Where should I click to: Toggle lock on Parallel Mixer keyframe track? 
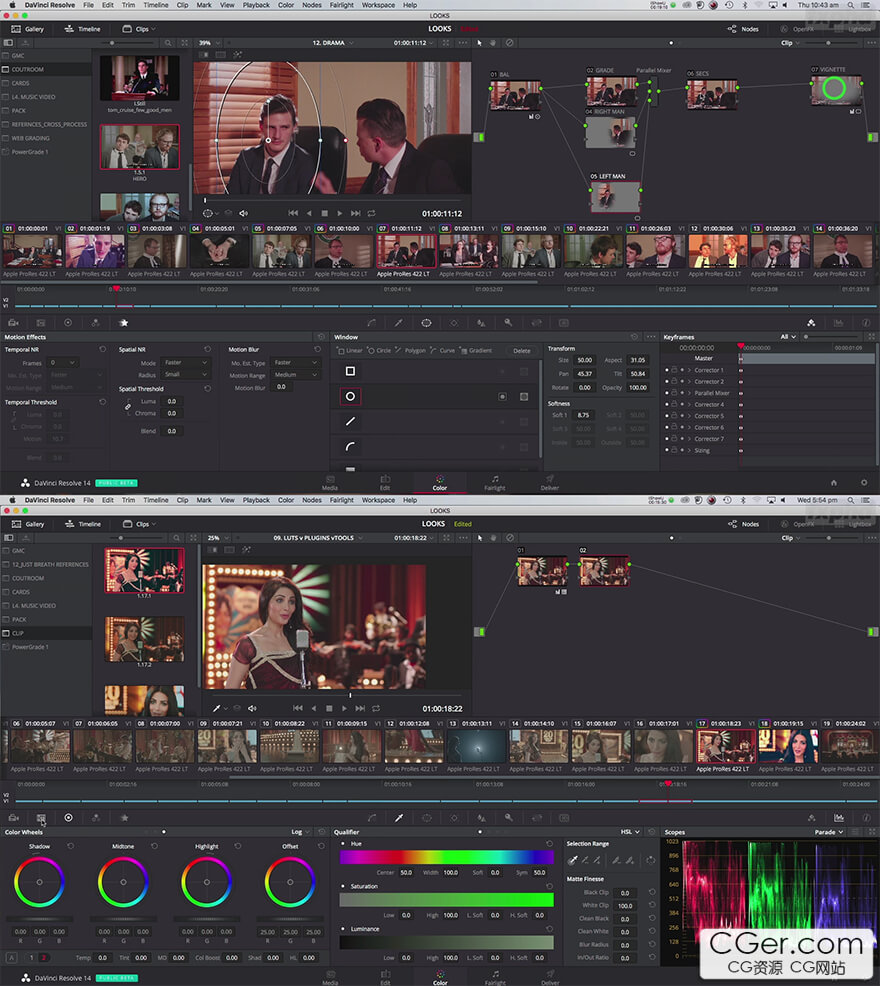click(x=674, y=393)
